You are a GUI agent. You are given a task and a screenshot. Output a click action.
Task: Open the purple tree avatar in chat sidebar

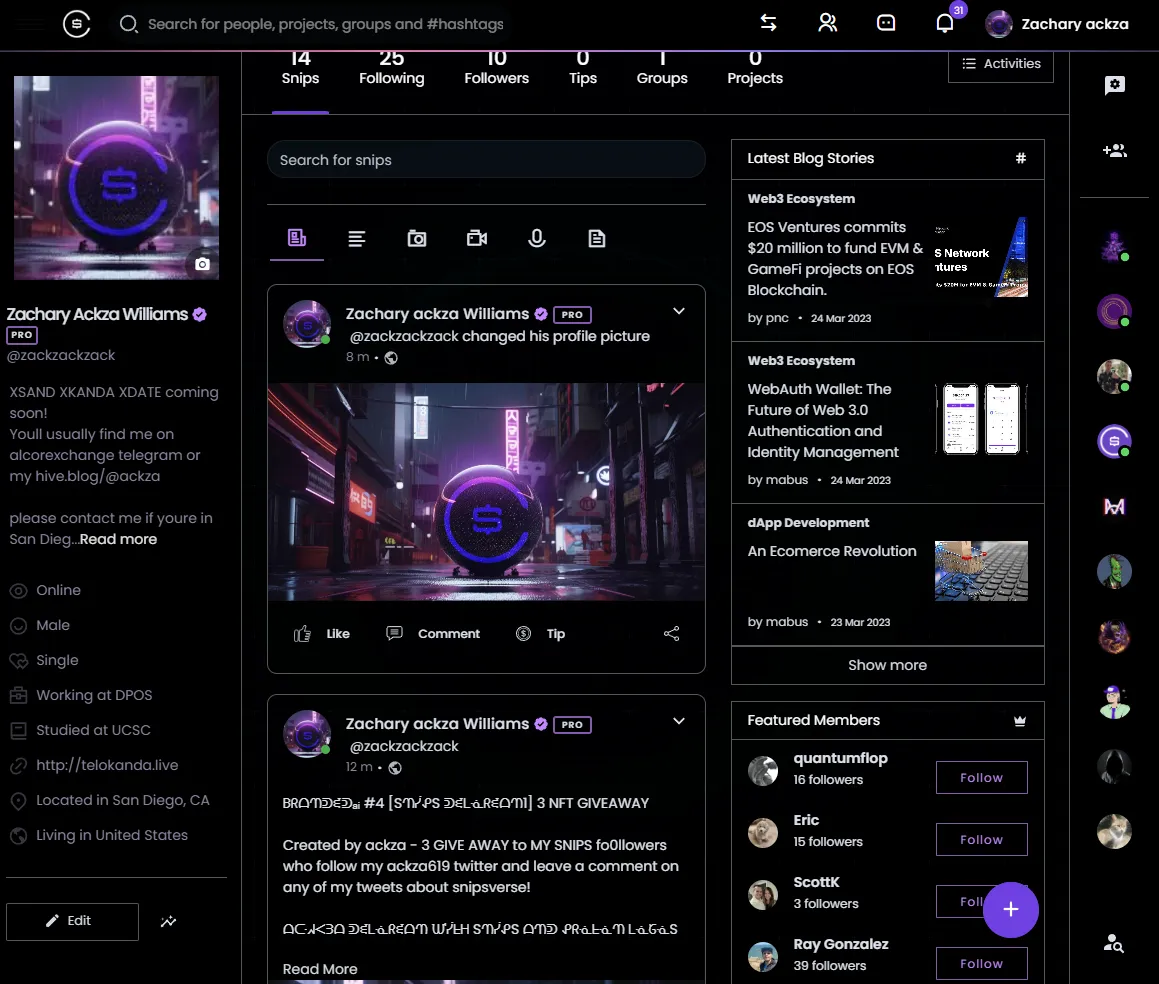[1114, 246]
